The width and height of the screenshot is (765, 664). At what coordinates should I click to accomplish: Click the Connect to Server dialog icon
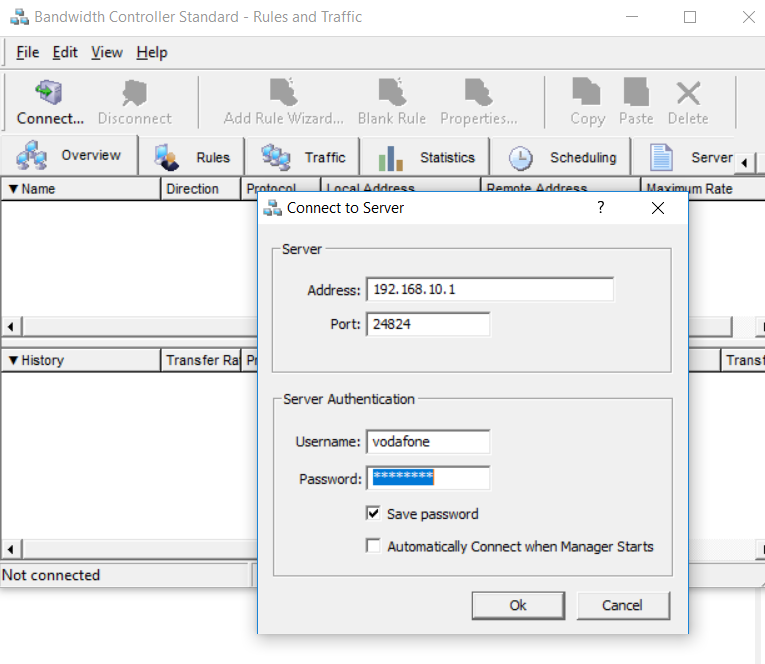(272, 208)
